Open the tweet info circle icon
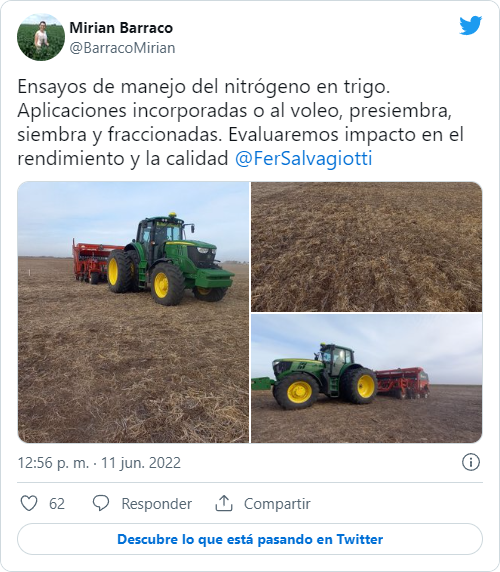Image resolution: width=500 pixels, height=572 pixels. click(x=471, y=462)
